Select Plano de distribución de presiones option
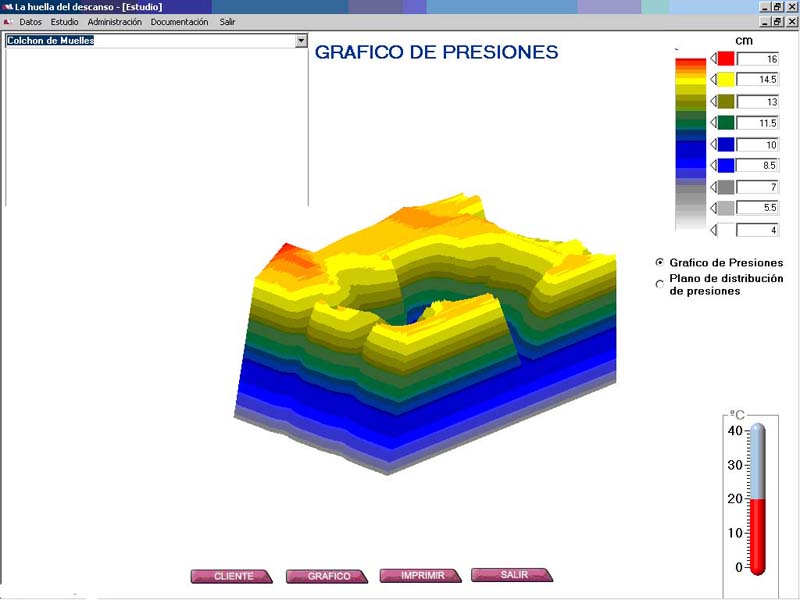The image size is (800, 600). pyautogui.click(x=659, y=284)
